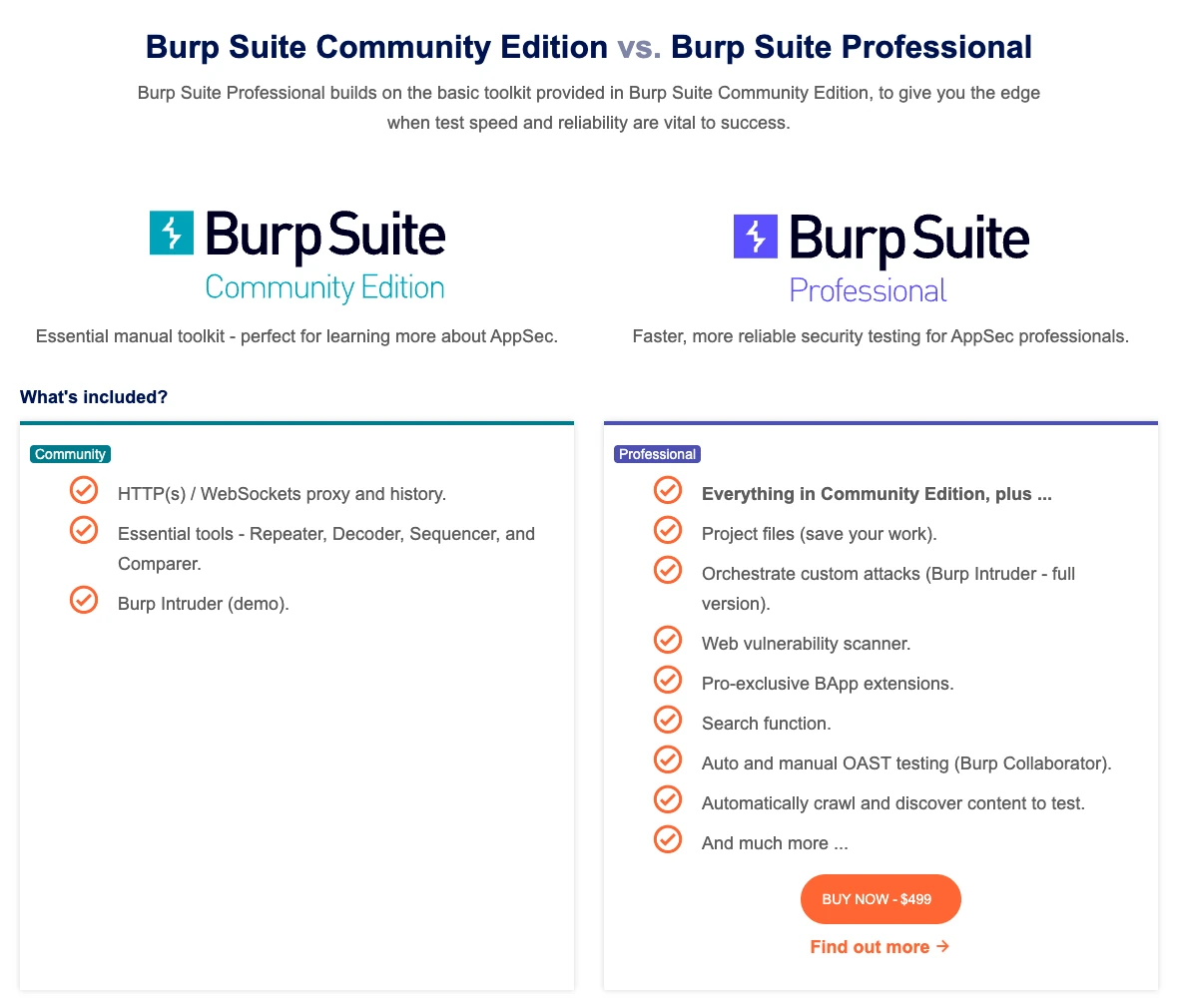Click 'Community Edition' teal subtitle text
This screenshot has width=1178, height=1008.
[x=324, y=287]
